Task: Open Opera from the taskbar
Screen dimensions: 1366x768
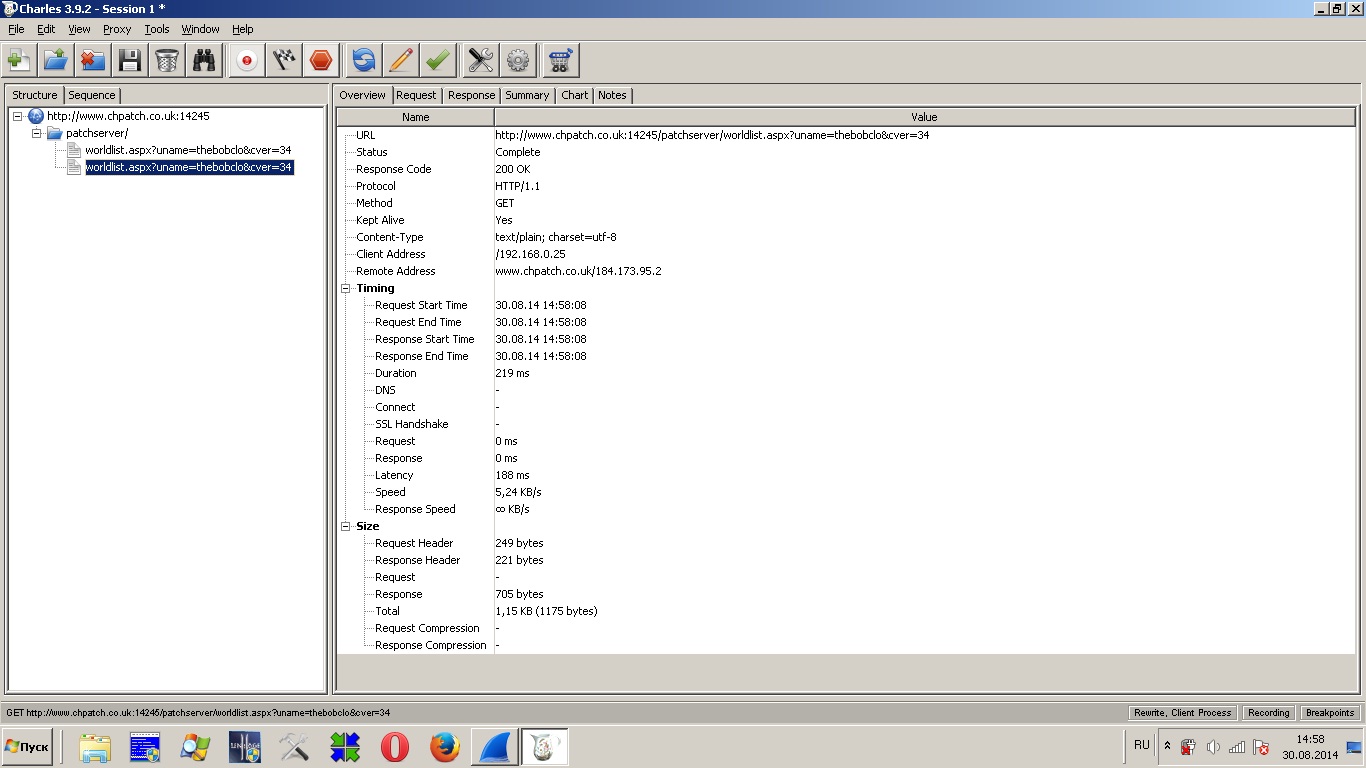Action: (395, 747)
